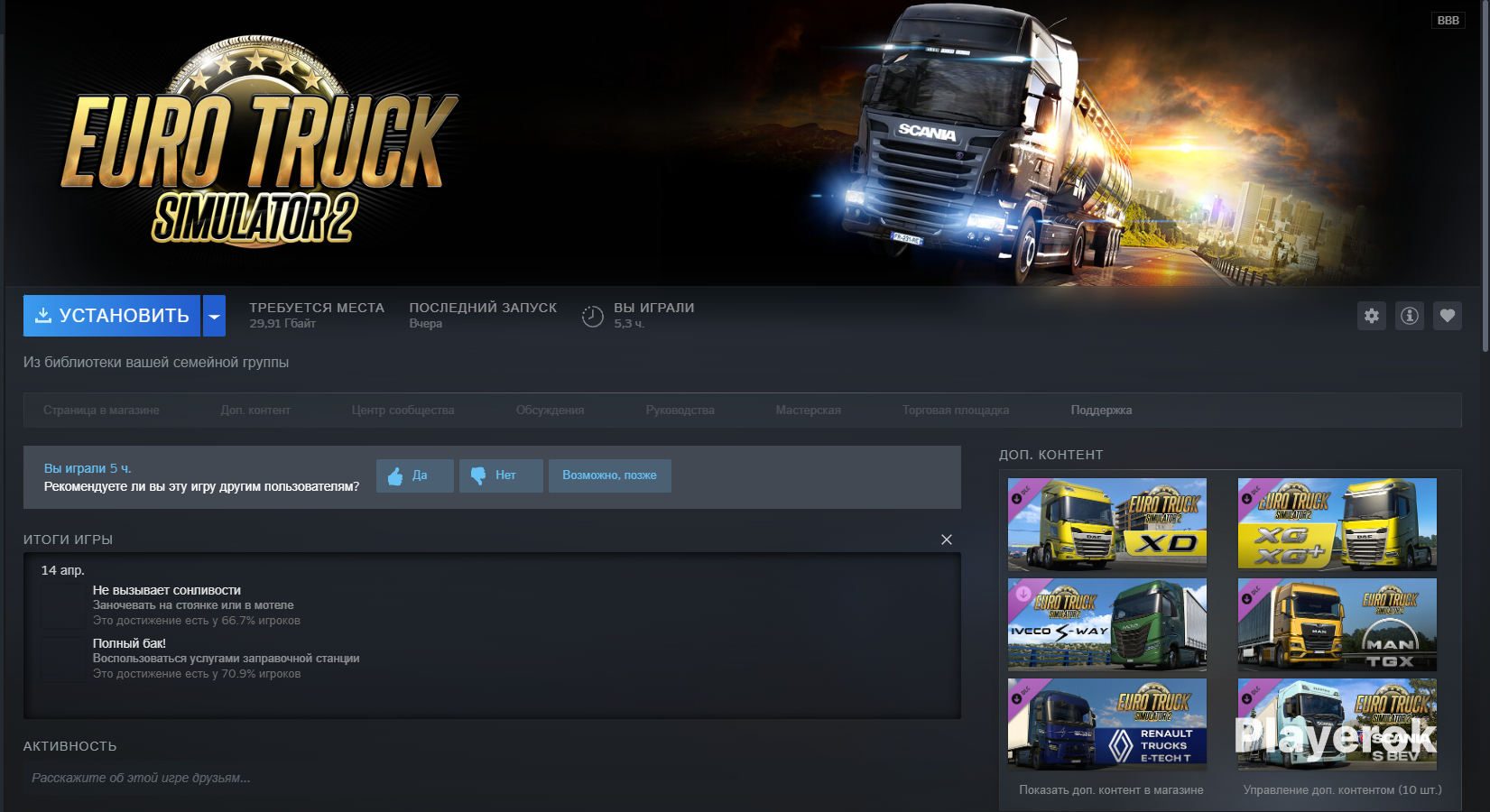Click the activity input field Расскажите об этой игре
This screenshot has width=1490, height=812.
pyautogui.click(x=492, y=778)
